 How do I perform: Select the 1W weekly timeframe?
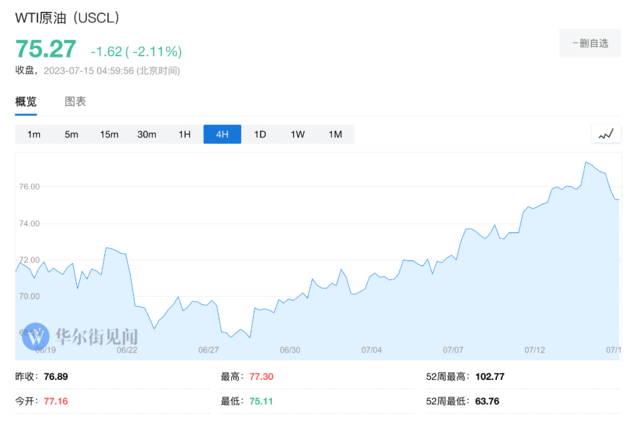tap(297, 135)
